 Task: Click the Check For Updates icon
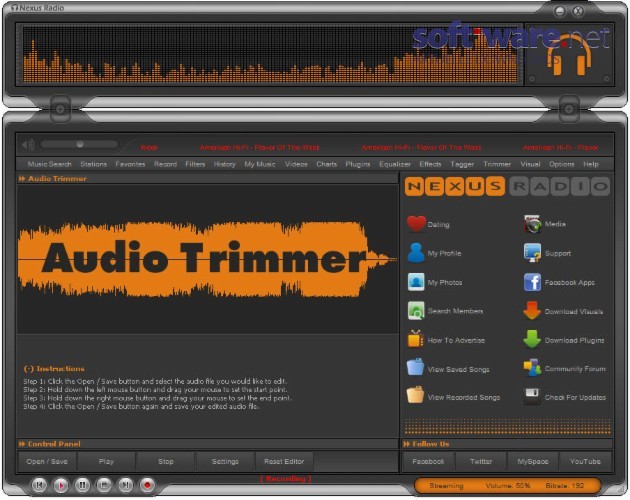[532, 396]
